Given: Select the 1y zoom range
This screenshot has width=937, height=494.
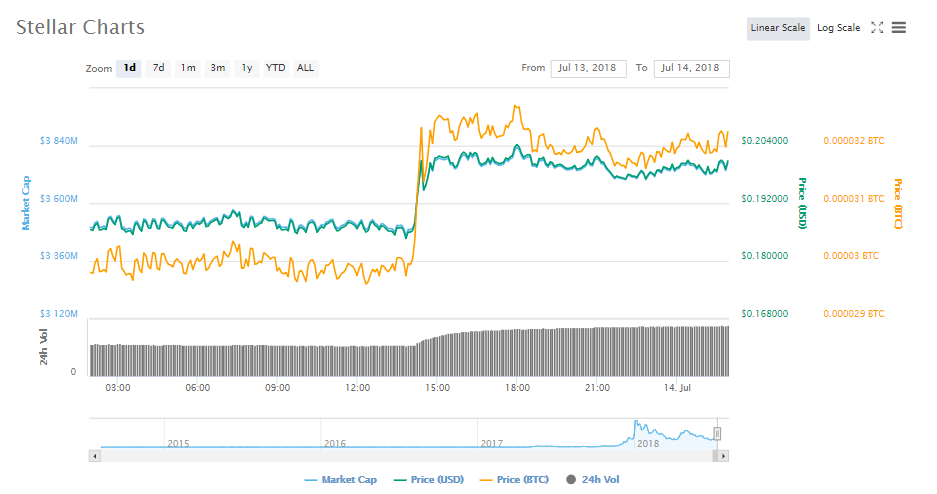Looking at the screenshot, I should point(247,68).
